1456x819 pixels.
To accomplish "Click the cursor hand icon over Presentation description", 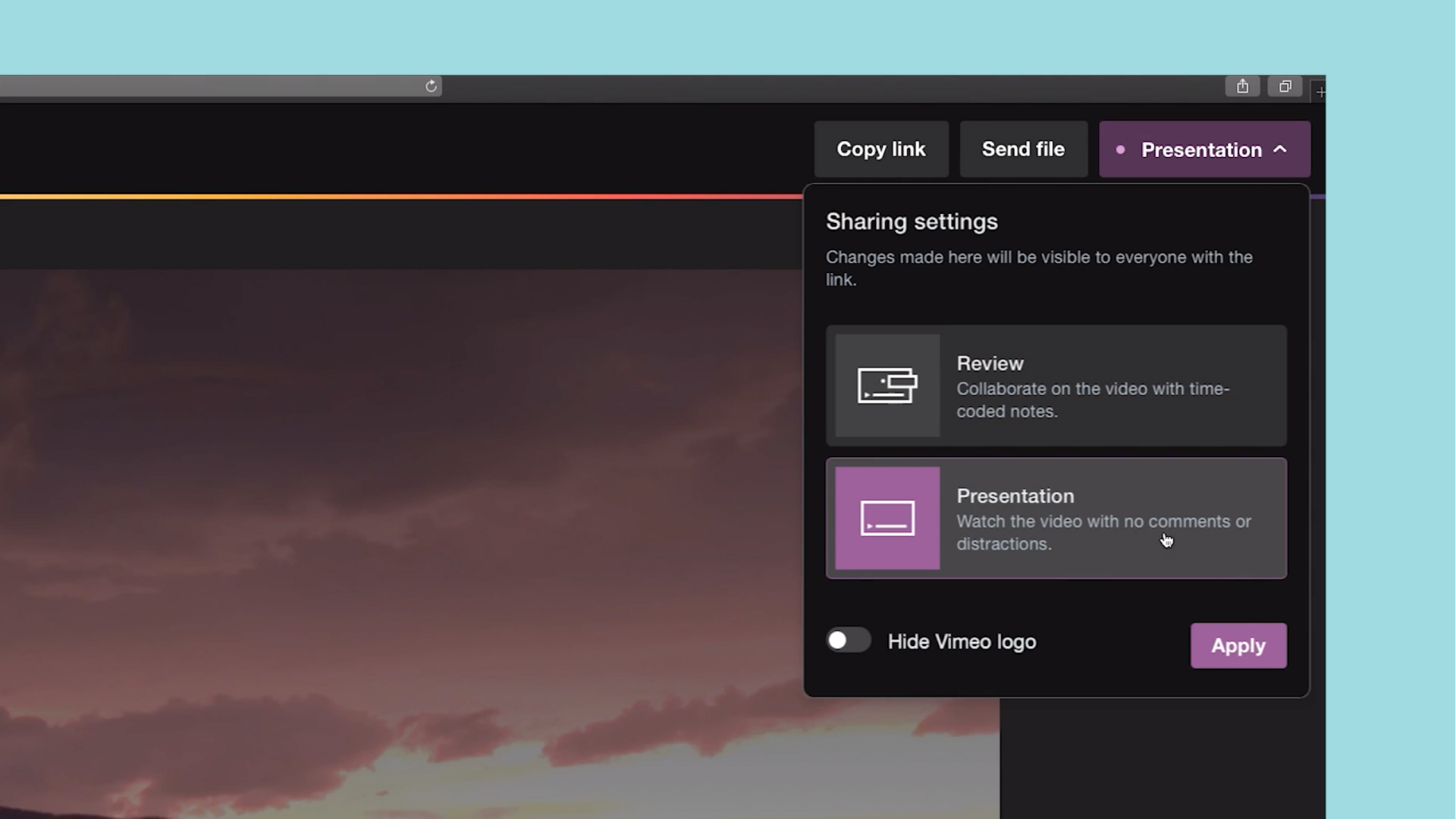I will coord(1167,540).
